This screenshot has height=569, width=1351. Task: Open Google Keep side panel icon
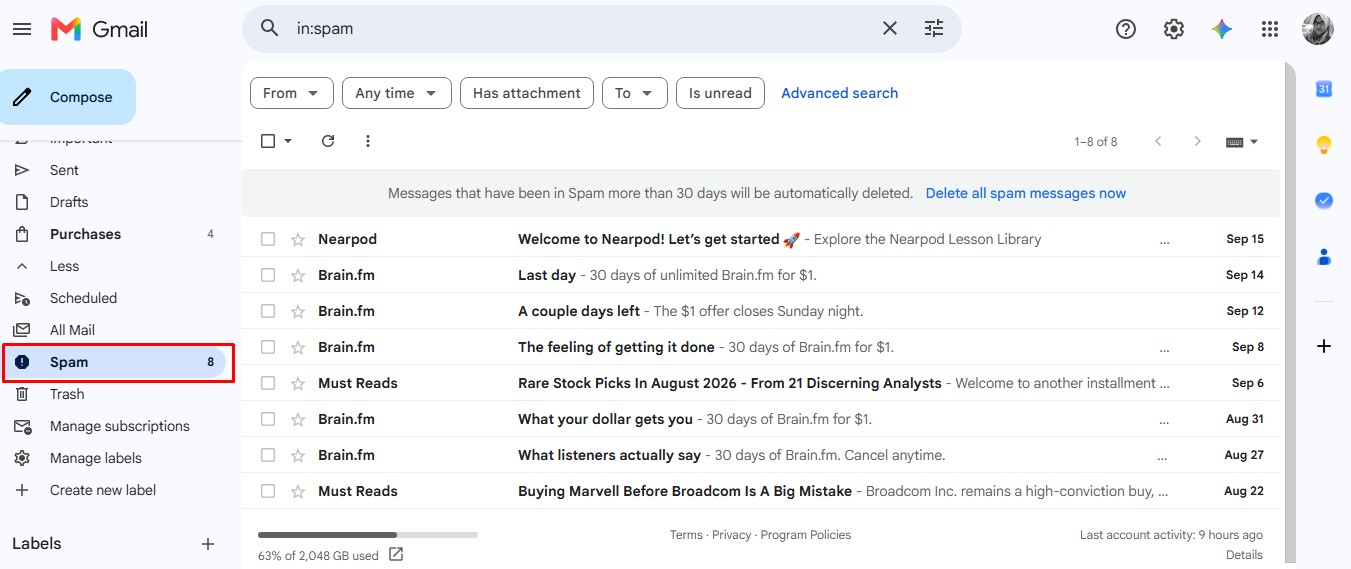point(1324,145)
